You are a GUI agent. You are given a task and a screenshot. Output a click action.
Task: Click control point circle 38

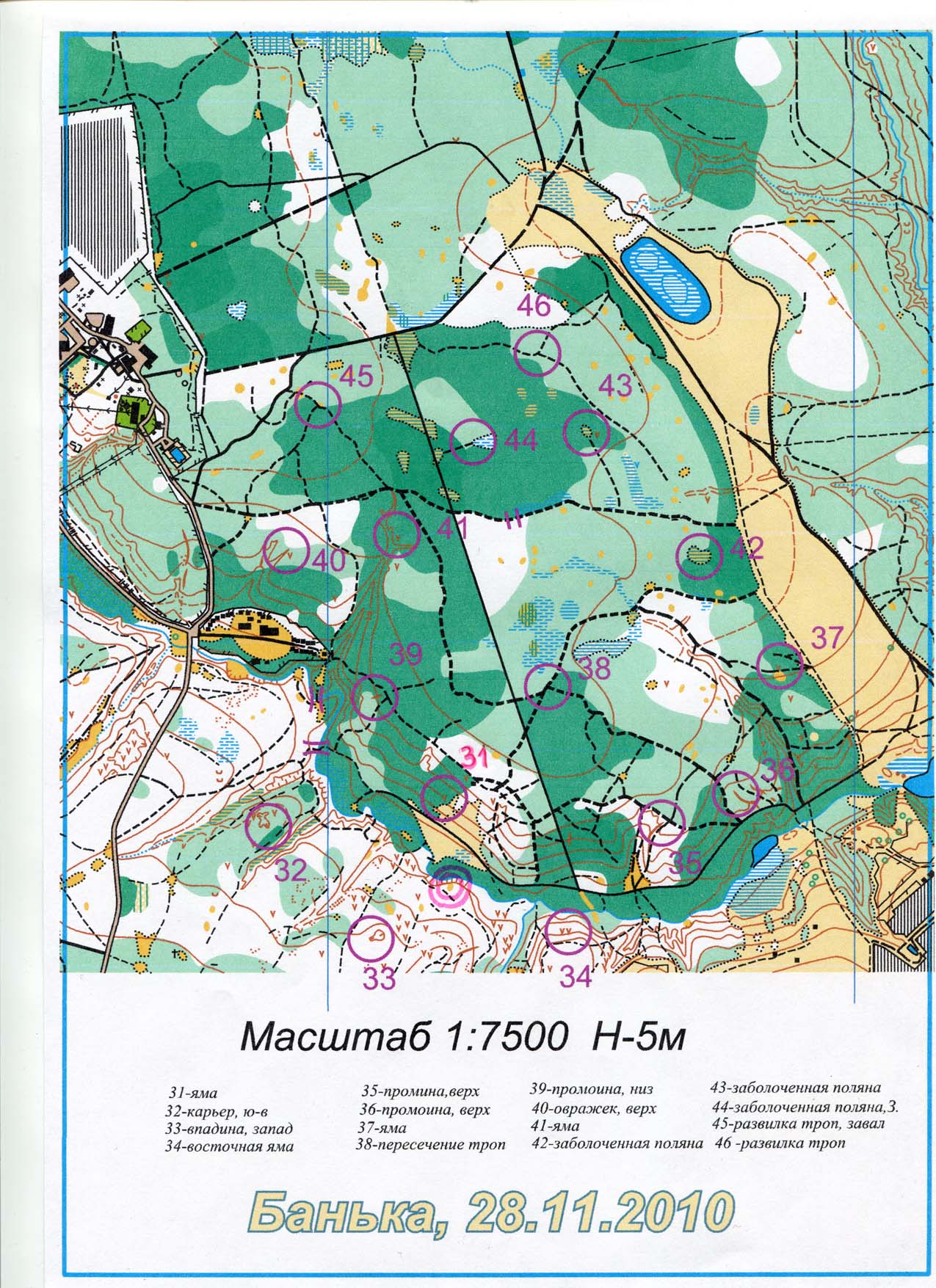(548, 687)
